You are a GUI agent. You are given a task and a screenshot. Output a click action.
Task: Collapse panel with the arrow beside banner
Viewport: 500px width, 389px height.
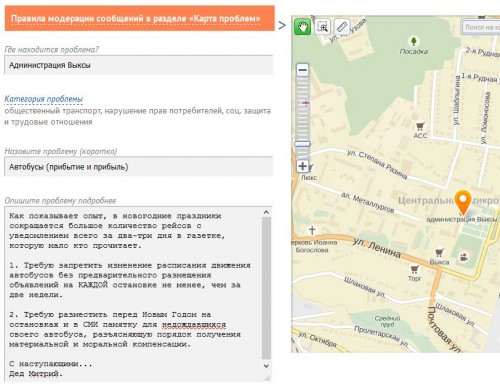point(282,25)
